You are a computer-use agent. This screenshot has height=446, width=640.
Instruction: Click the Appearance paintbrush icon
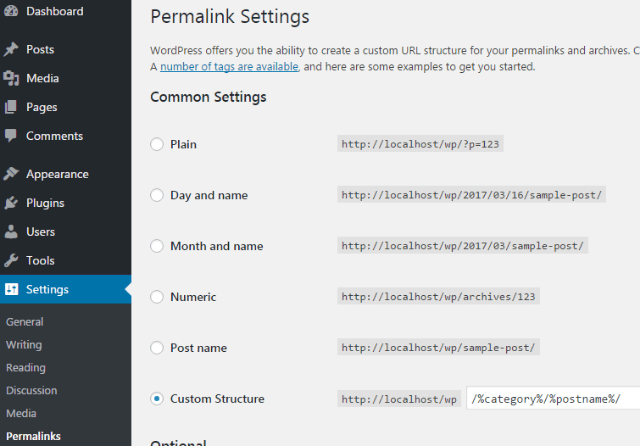click(11, 174)
